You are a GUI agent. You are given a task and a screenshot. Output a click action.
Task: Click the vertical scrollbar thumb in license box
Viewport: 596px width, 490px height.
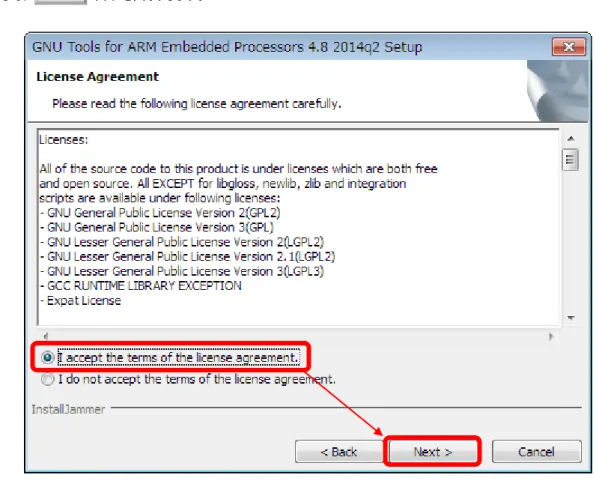[x=570, y=160]
